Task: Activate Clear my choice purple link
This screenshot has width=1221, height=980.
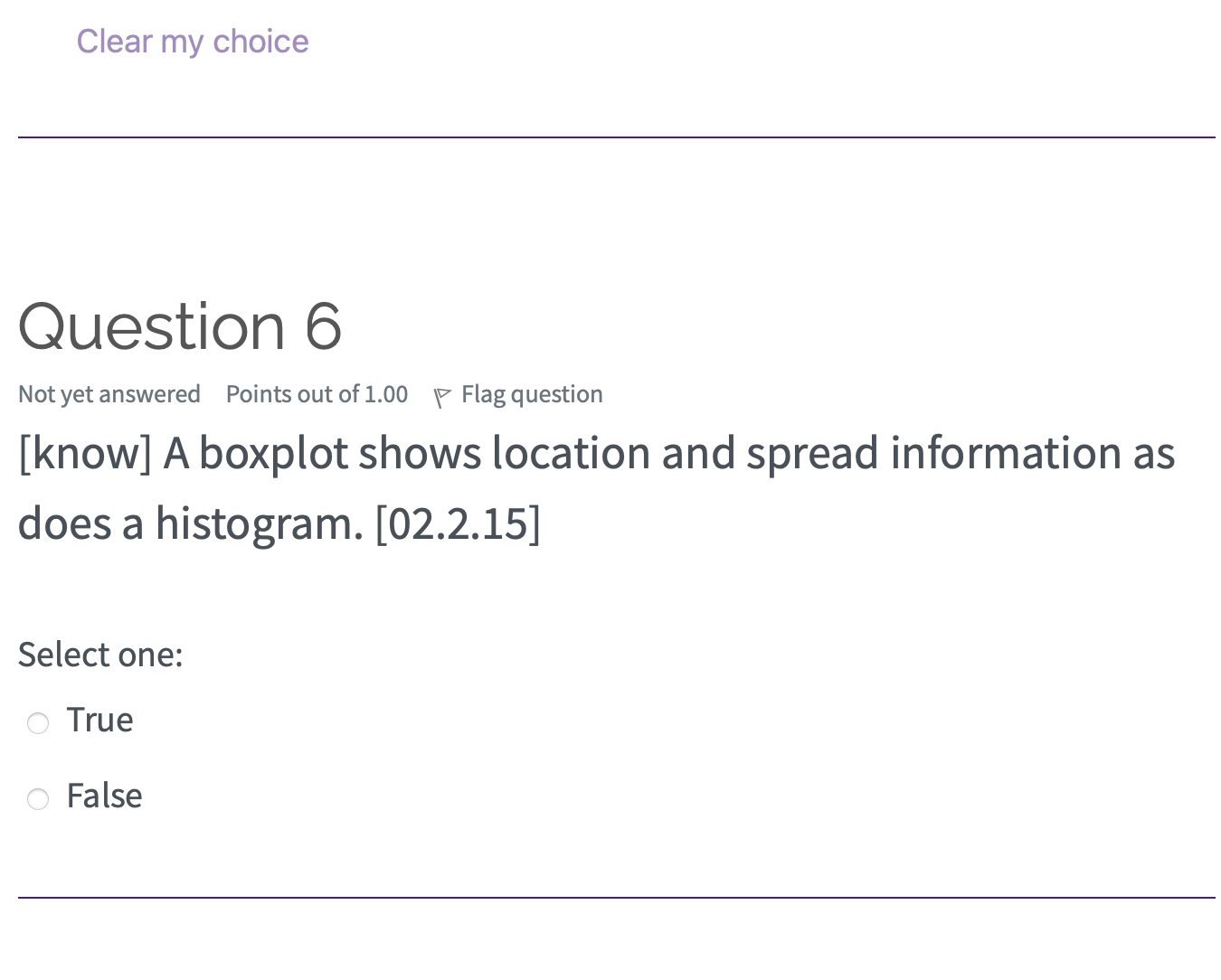Action: (x=192, y=41)
